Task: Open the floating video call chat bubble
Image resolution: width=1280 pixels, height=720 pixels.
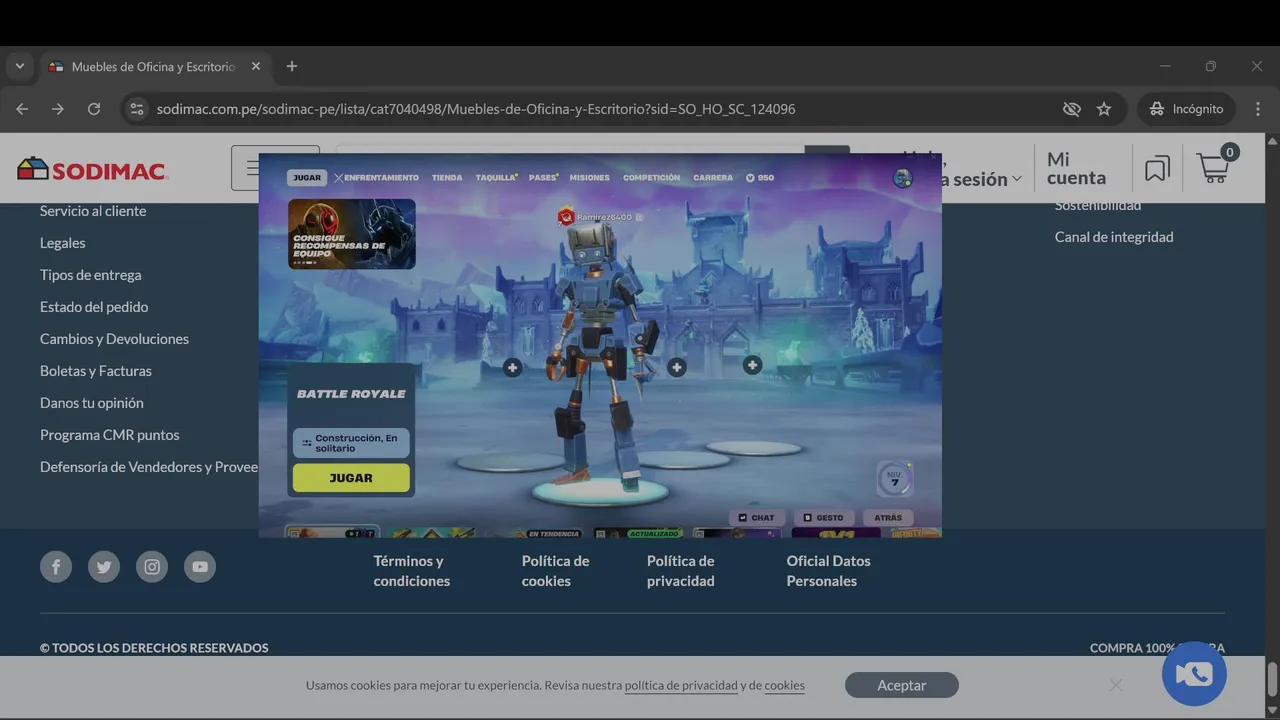Action: pyautogui.click(x=1194, y=674)
